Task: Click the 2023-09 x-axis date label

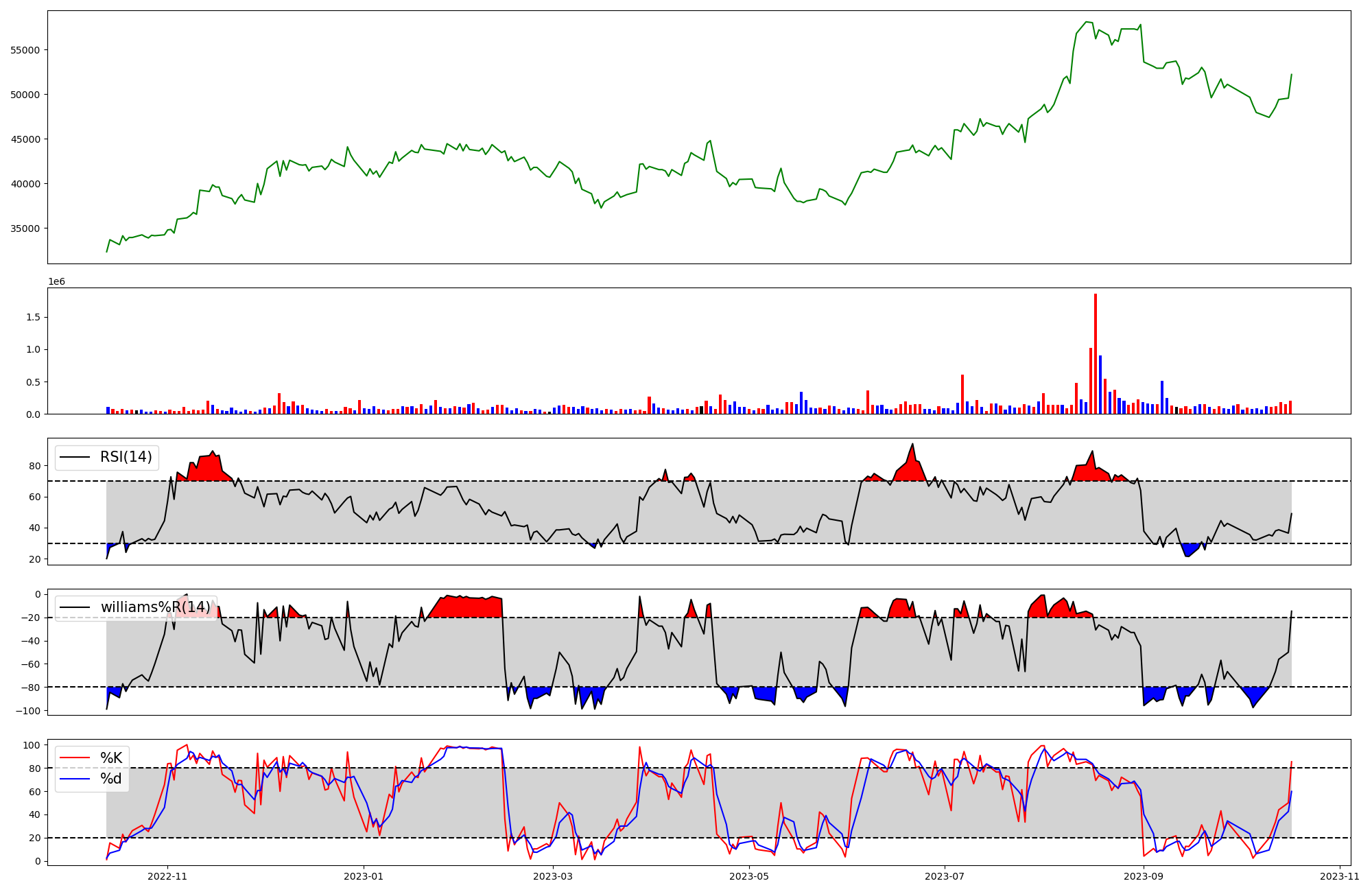Action: point(1144,876)
